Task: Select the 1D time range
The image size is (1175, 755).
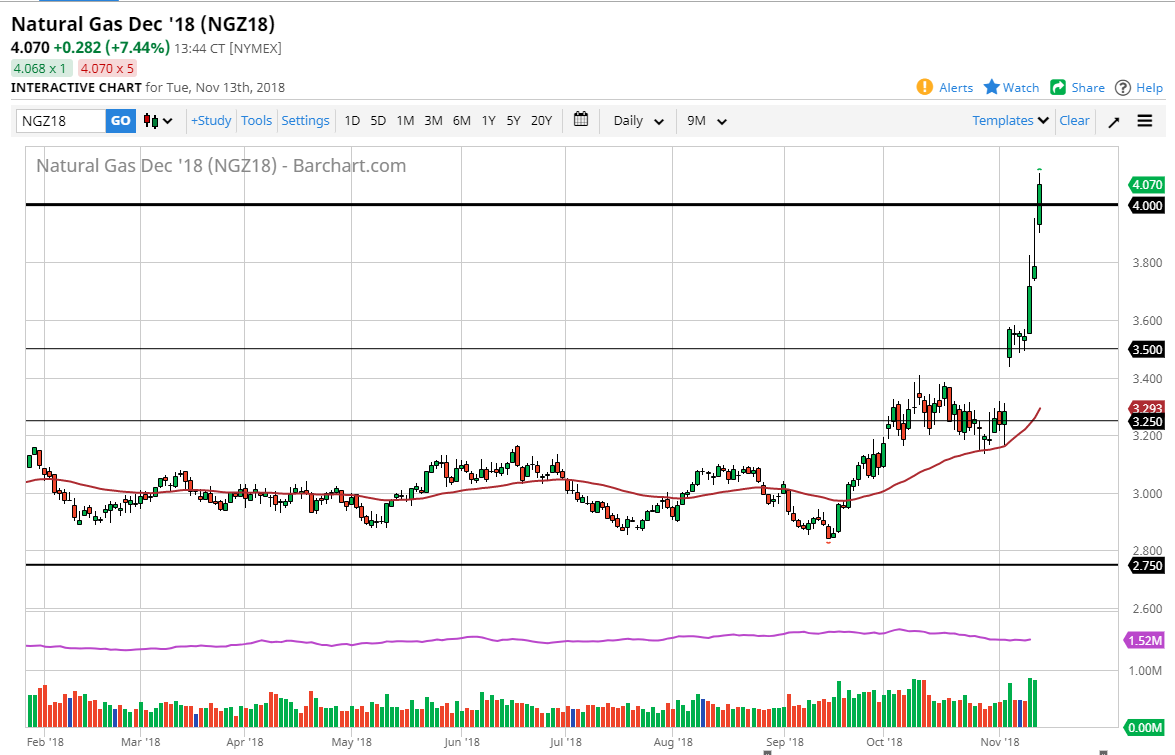Action: pos(352,121)
